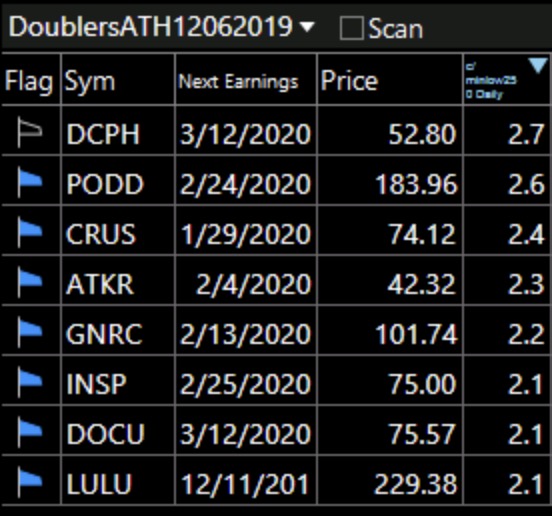Screen dimensions: 552x516
Task: Click the flag icon beside ATKR
Action: (x=30, y=283)
